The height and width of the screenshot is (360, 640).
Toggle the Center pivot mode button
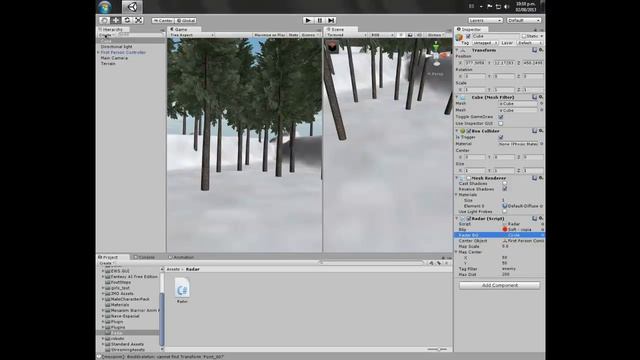coord(163,20)
